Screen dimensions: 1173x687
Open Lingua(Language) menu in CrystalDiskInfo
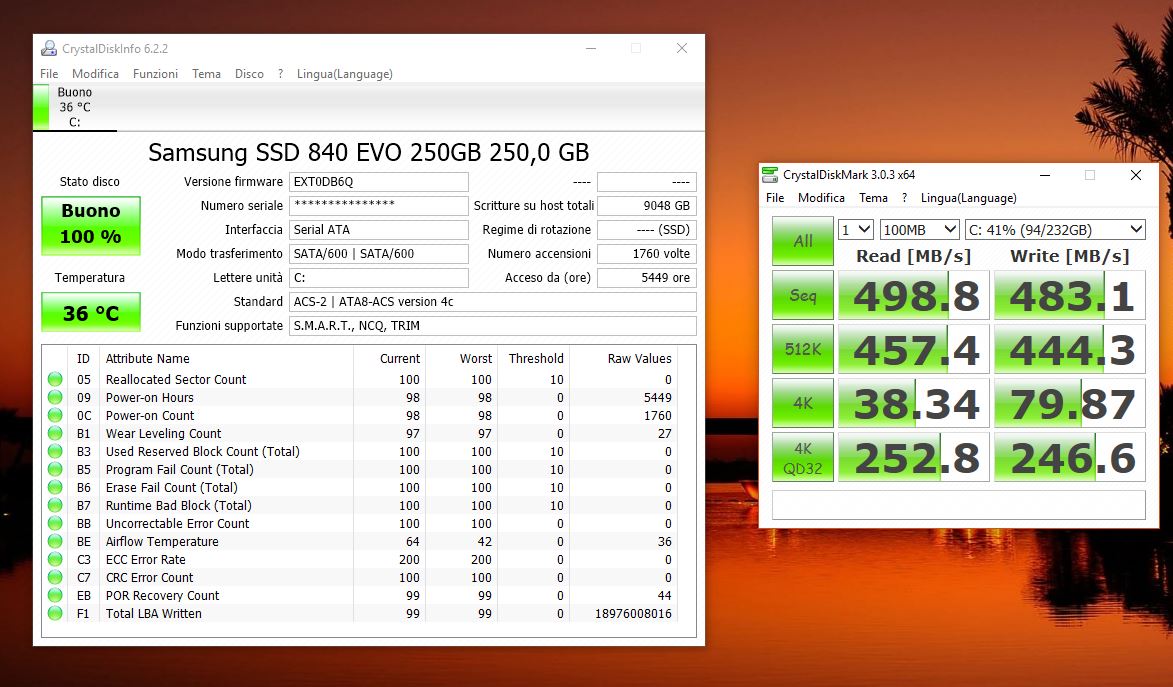pyautogui.click(x=345, y=73)
